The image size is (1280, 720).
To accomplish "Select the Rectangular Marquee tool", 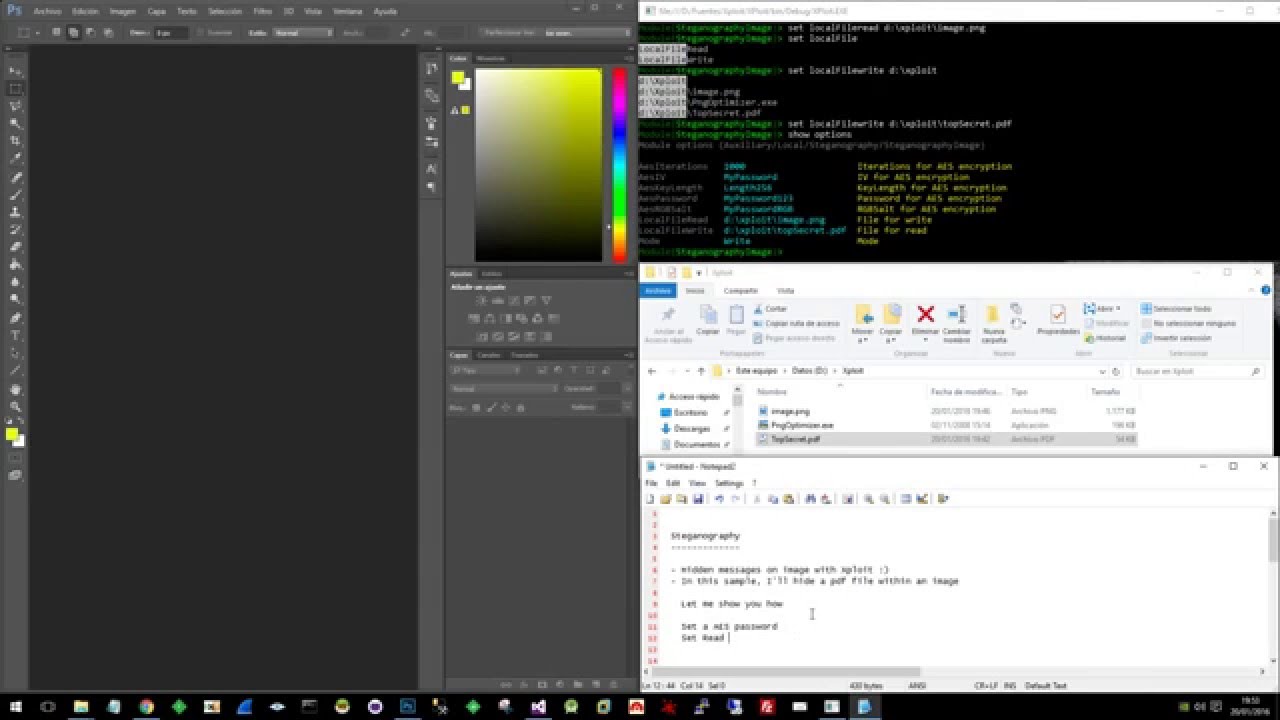I will coord(15,88).
